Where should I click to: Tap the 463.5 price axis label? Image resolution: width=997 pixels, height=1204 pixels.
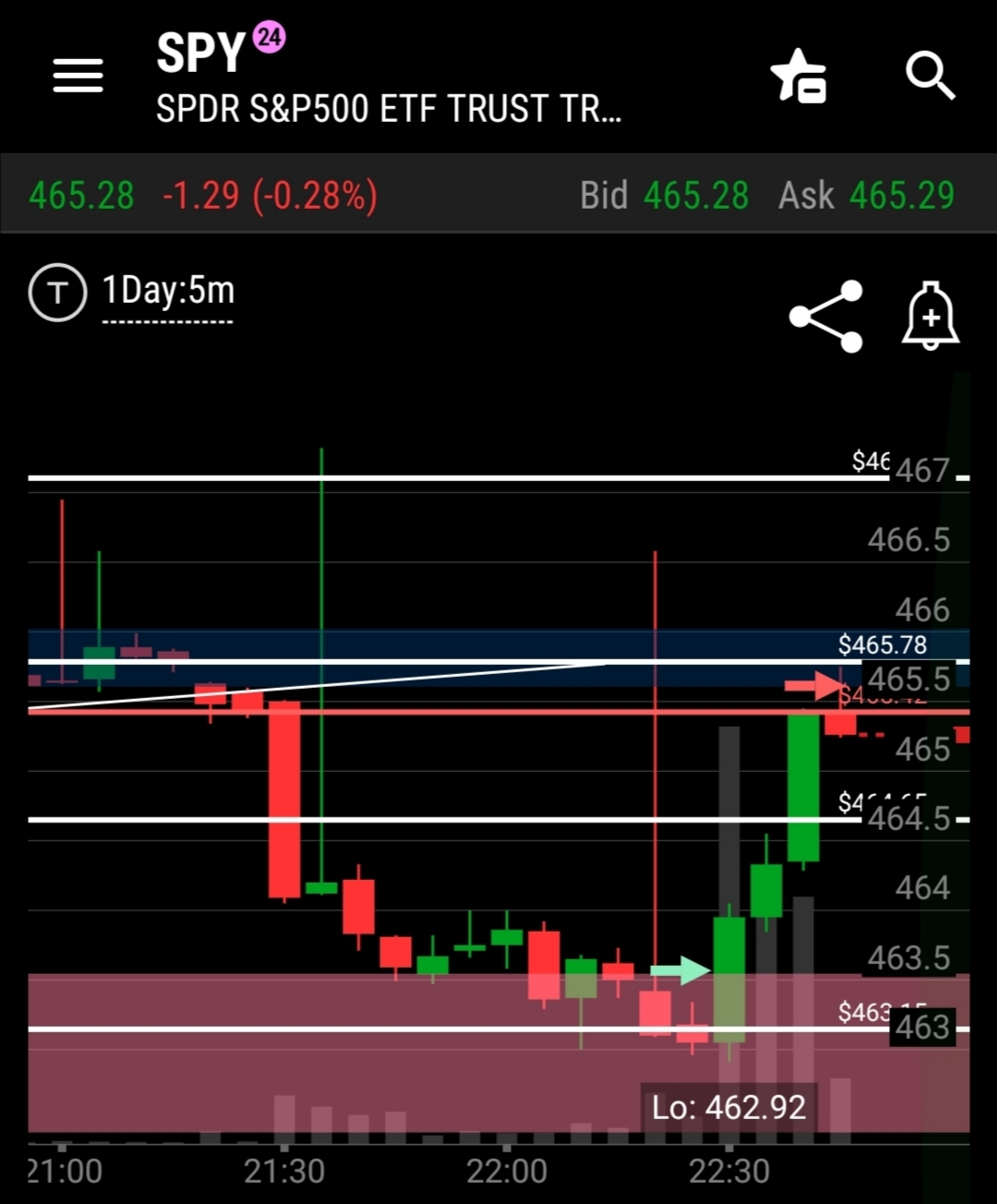[908, 958]
